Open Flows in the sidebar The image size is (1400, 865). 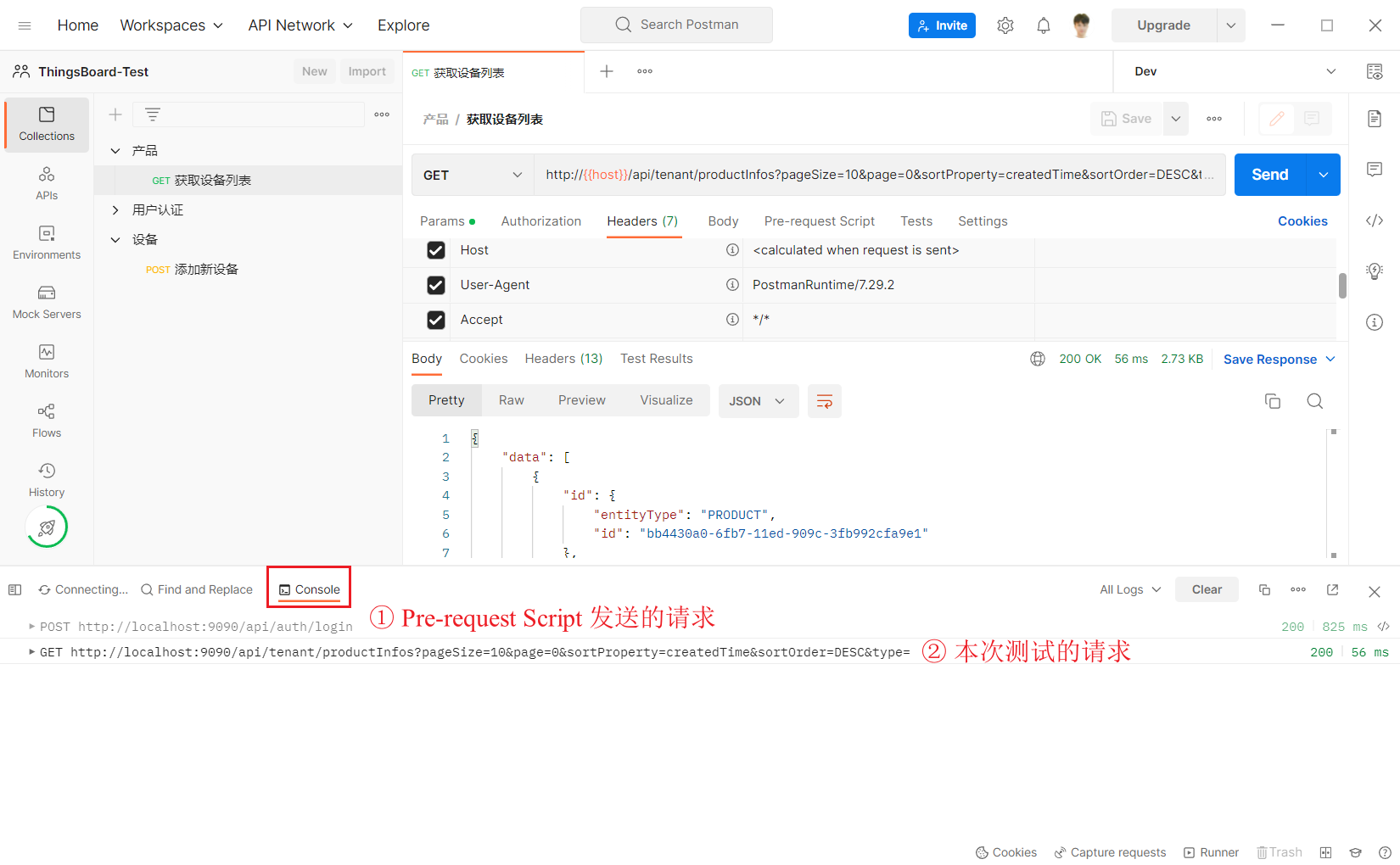47,421
